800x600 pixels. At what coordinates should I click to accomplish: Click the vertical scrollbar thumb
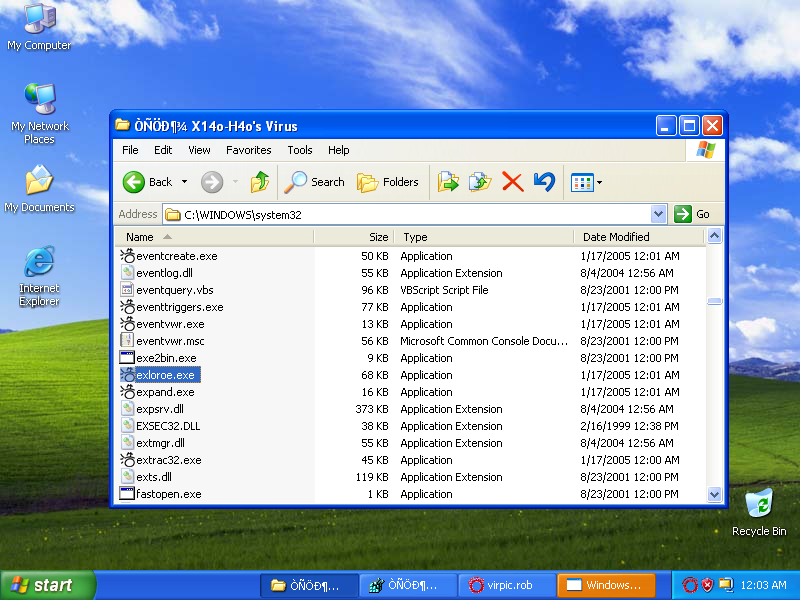[x=714, y=301]
